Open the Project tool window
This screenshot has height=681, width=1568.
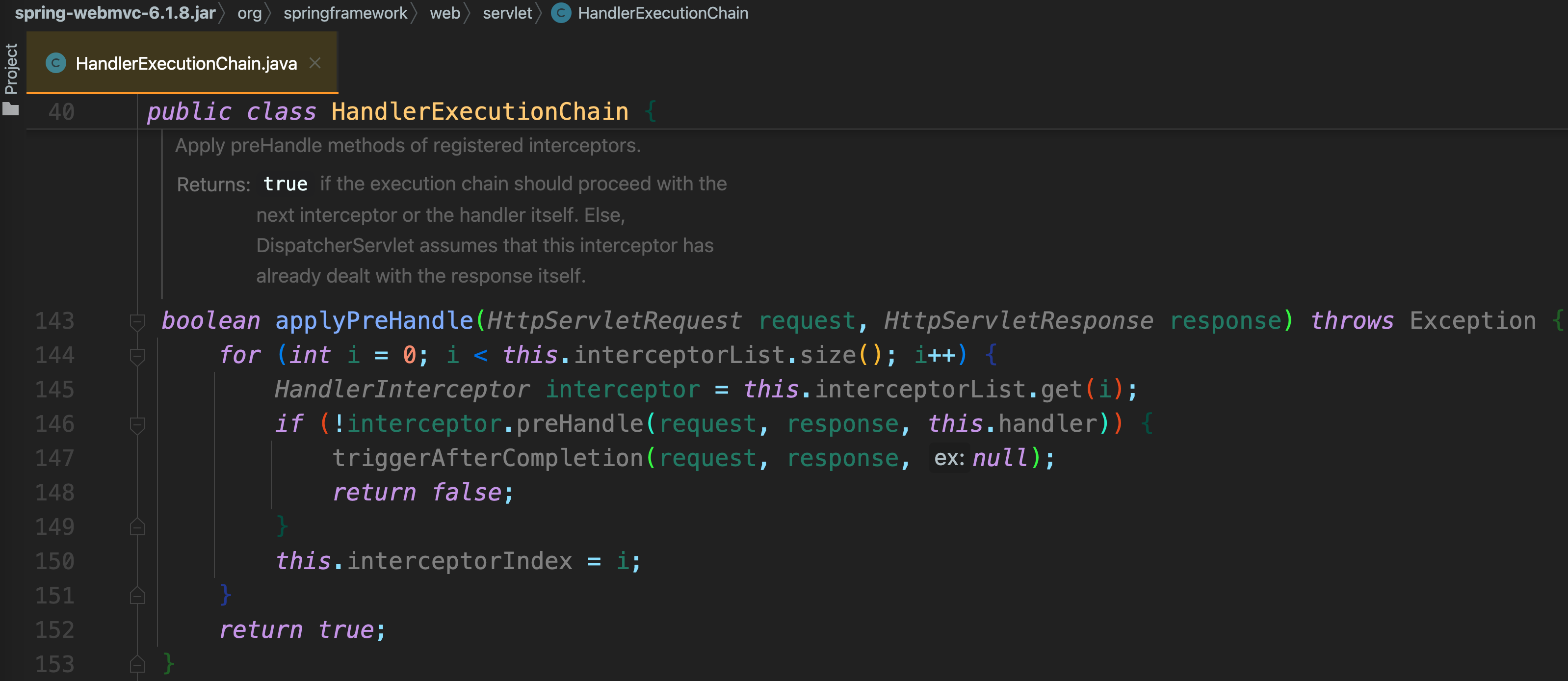pyautogui.click(x=11, y=68)
